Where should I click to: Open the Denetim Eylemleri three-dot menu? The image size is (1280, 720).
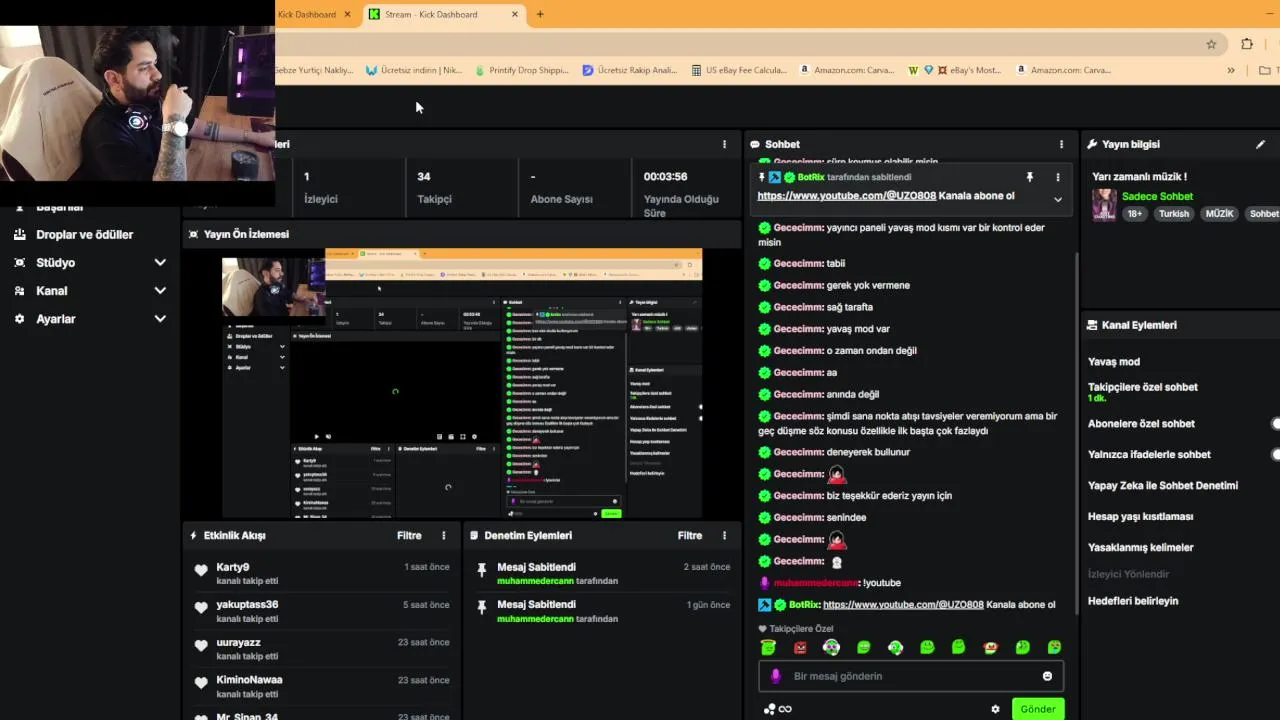click(x=725, y=535)
